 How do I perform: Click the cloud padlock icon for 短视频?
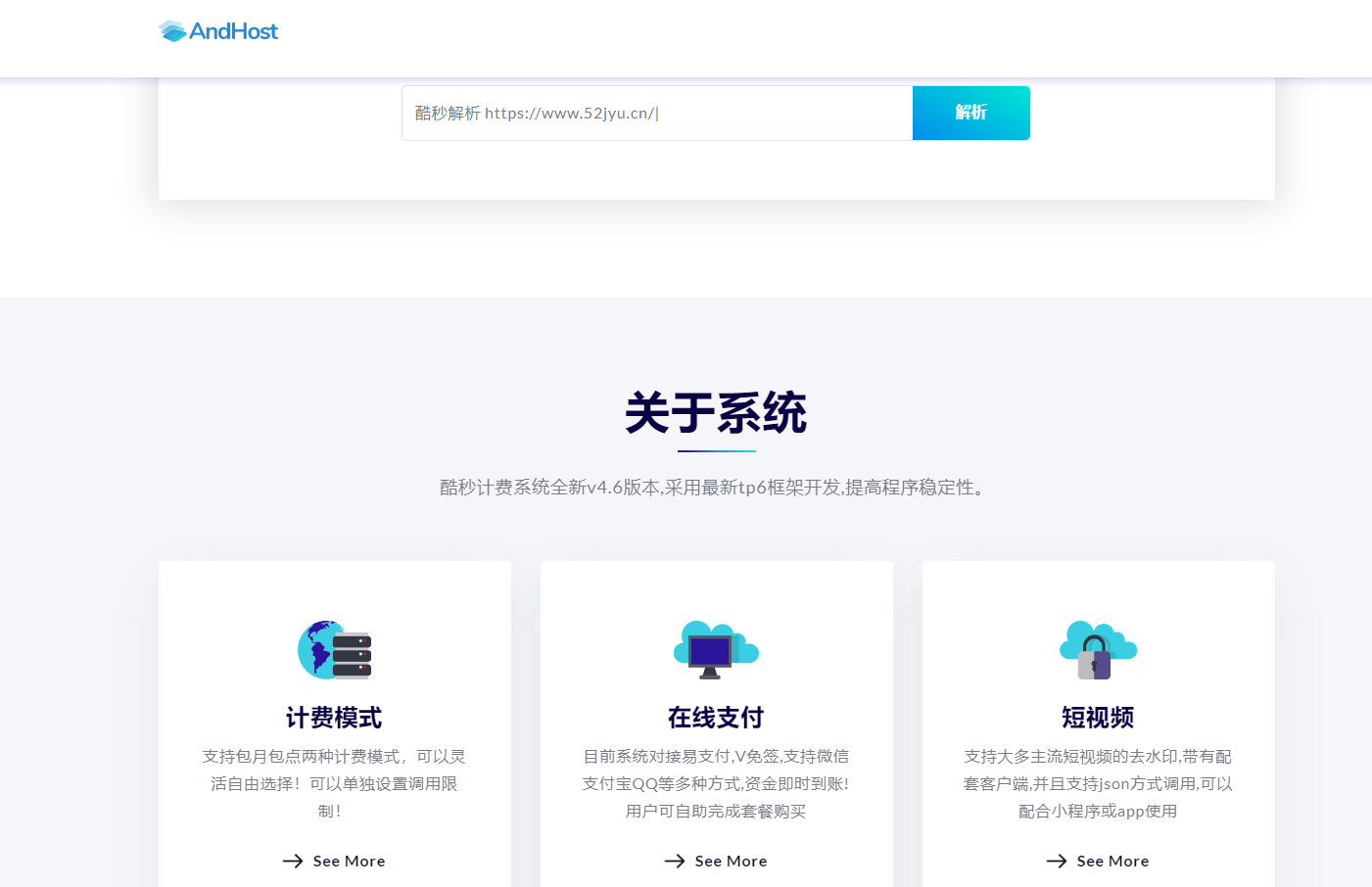[x=1098, y=650]
